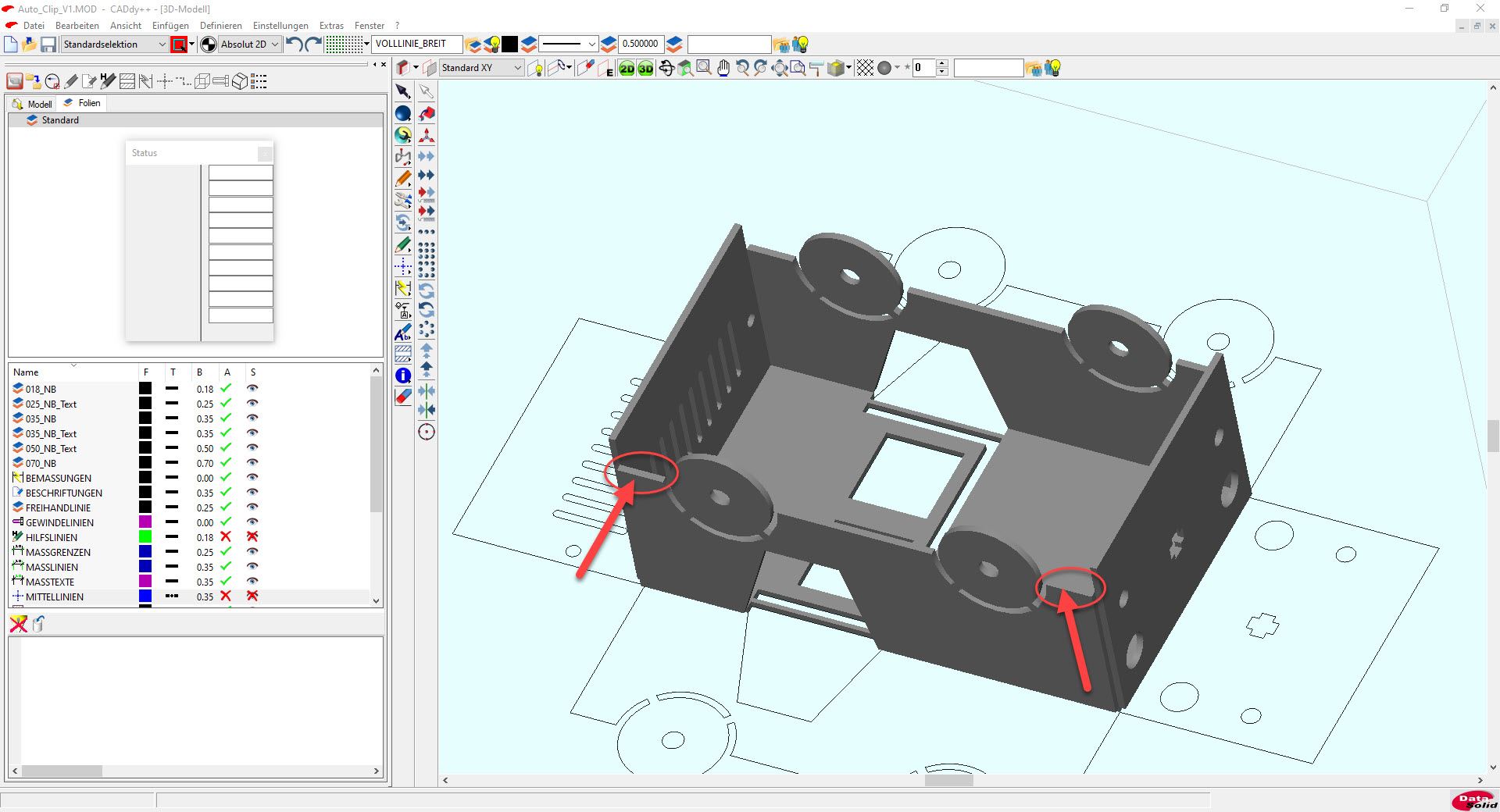Click the green HILFSLINIEN color swatch
Viewport: 1500px width, 812px height.
(145, 537)
